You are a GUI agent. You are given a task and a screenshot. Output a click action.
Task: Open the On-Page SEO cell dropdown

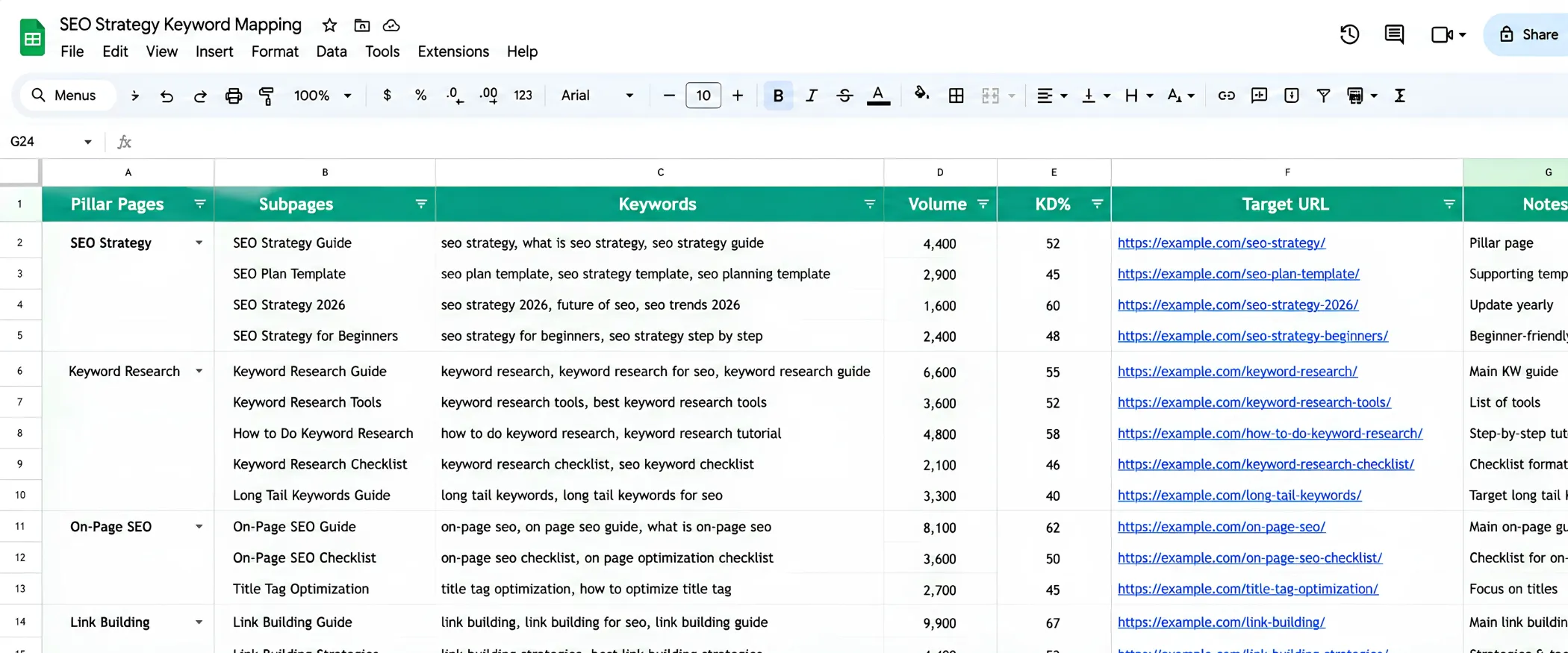tap(199, 526)
